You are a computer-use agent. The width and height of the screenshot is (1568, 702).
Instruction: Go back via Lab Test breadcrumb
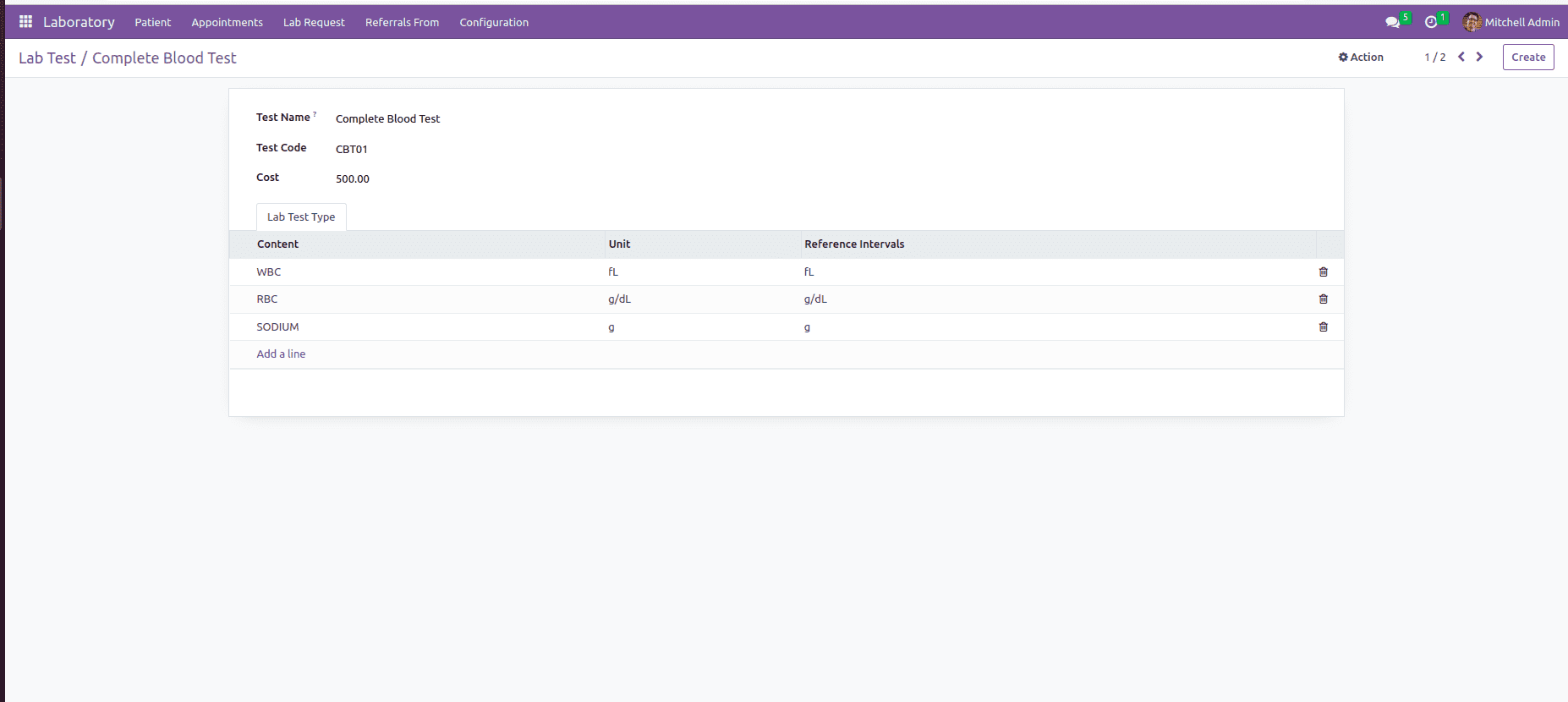click(x=47, y=58)
